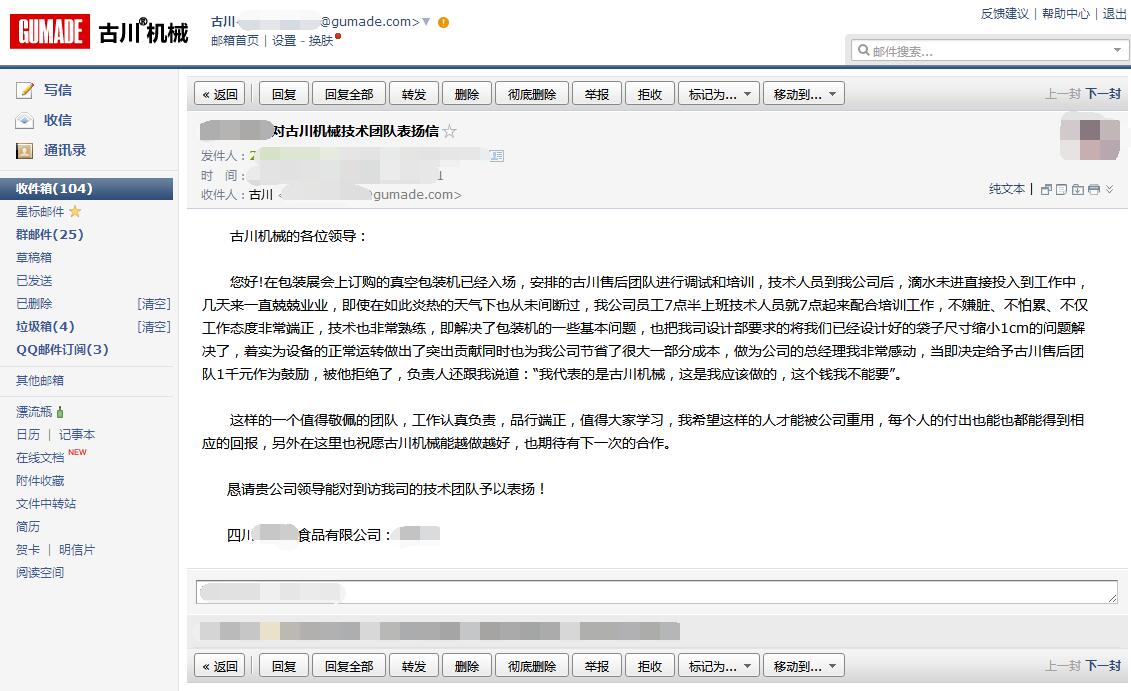Viewport: 1131px width, 691px height.
Task: Click [清空] beside 垃圾箱(4)
Action: 154,327
